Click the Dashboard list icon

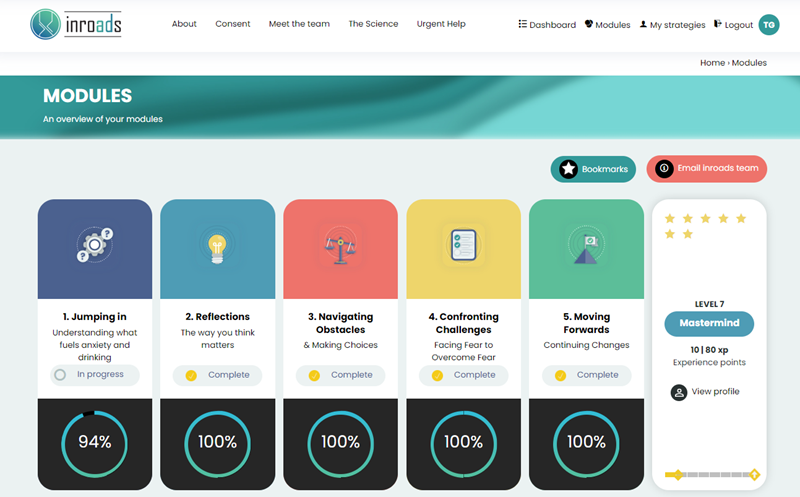(x=522, y=23)
